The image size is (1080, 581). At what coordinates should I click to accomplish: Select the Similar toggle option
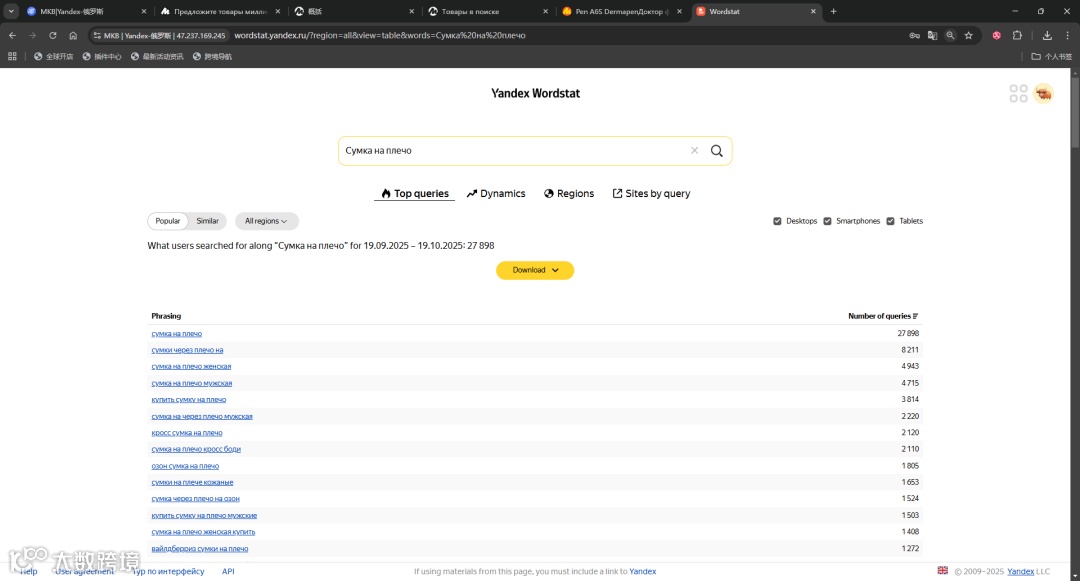point(207,221)
